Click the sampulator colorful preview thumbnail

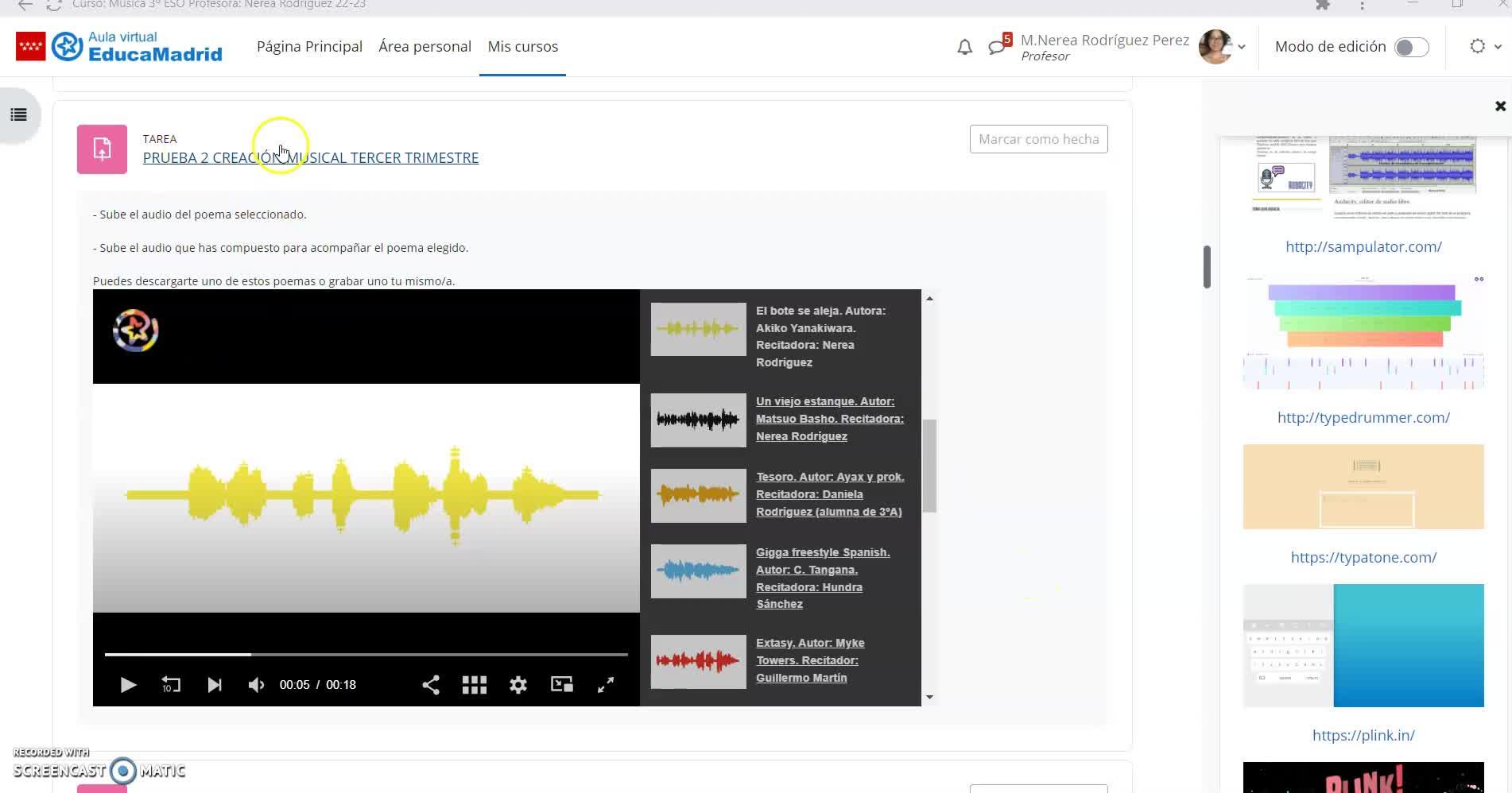(1363, 333)
